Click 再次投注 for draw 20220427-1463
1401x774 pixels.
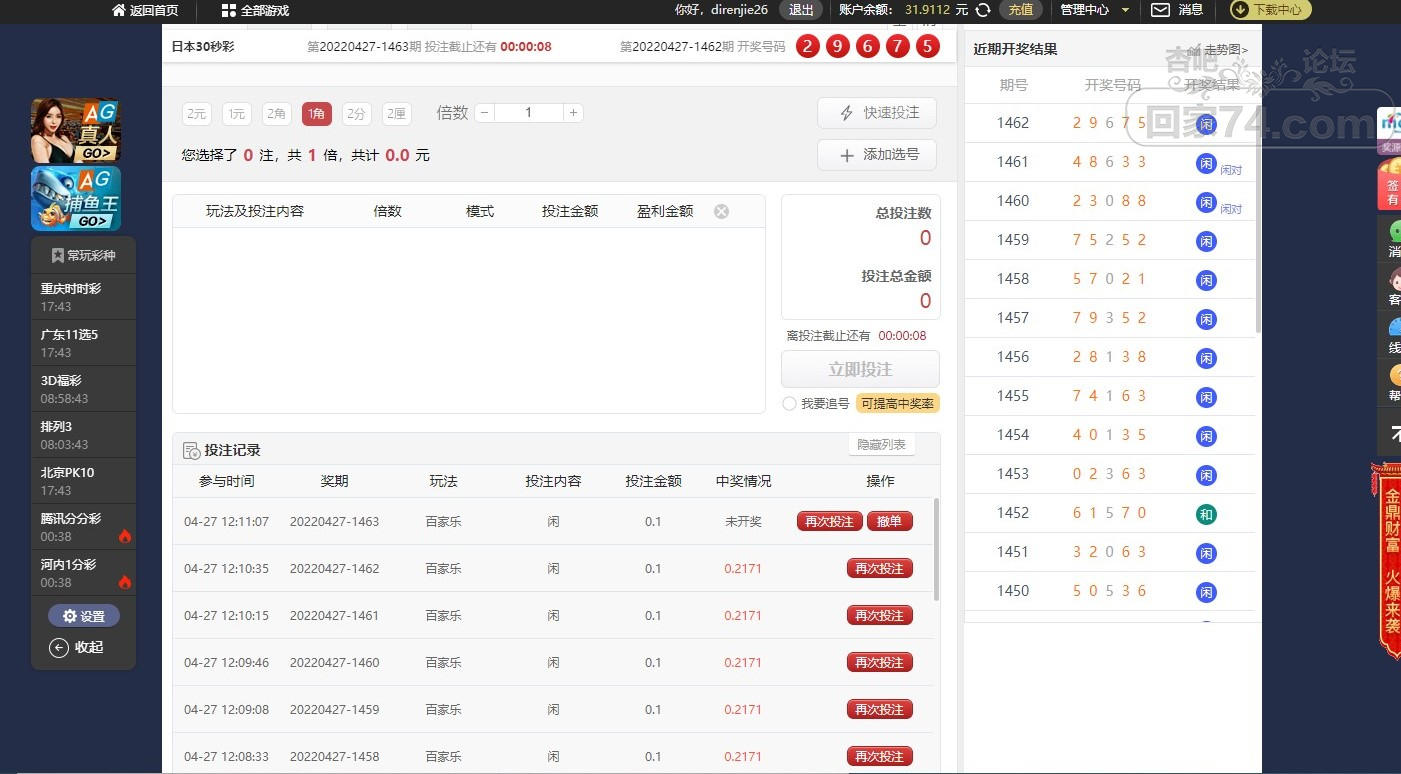[x=830, y=521]
